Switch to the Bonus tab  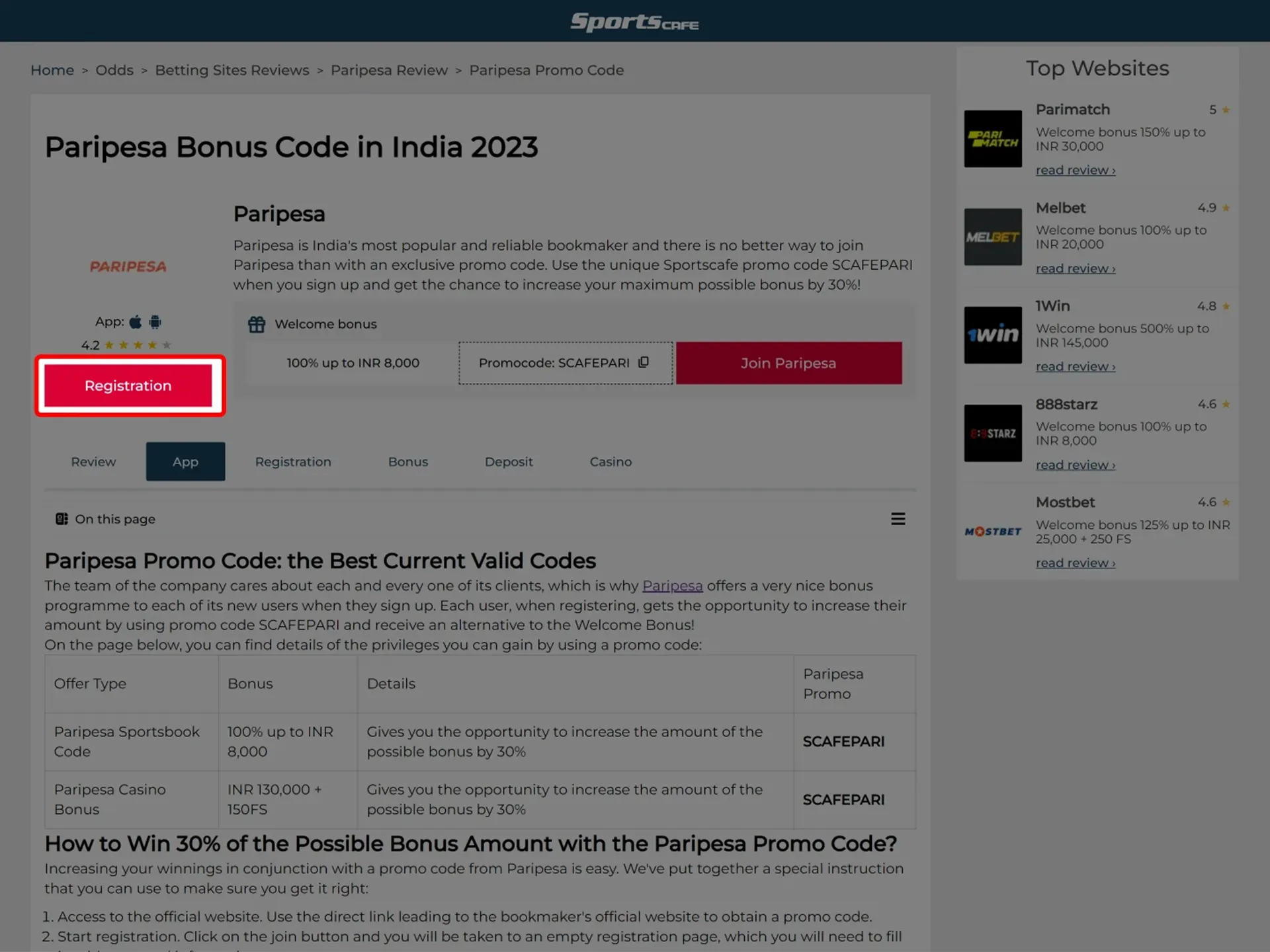tap(408, 461)
